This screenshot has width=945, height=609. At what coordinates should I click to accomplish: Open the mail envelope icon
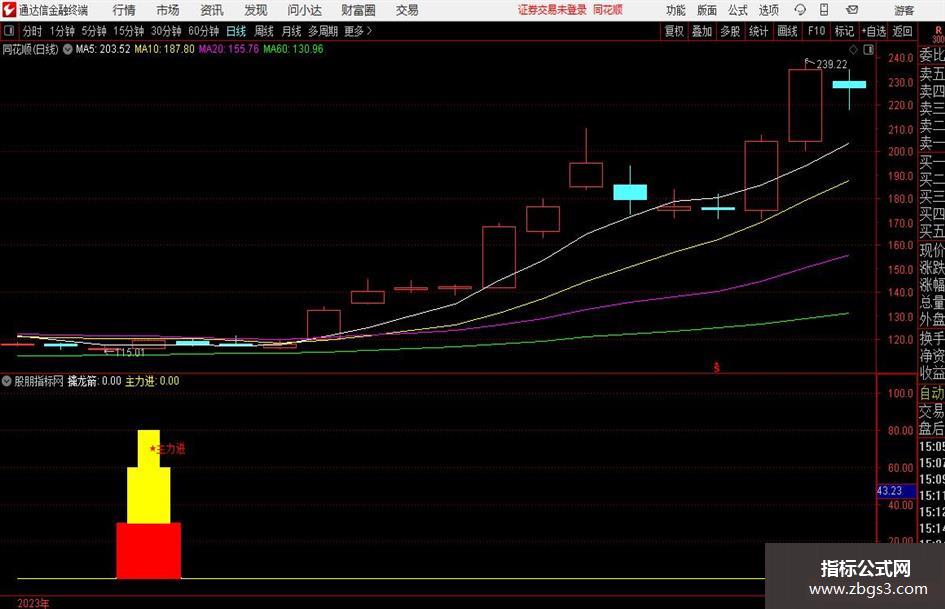tap(852, 10)
